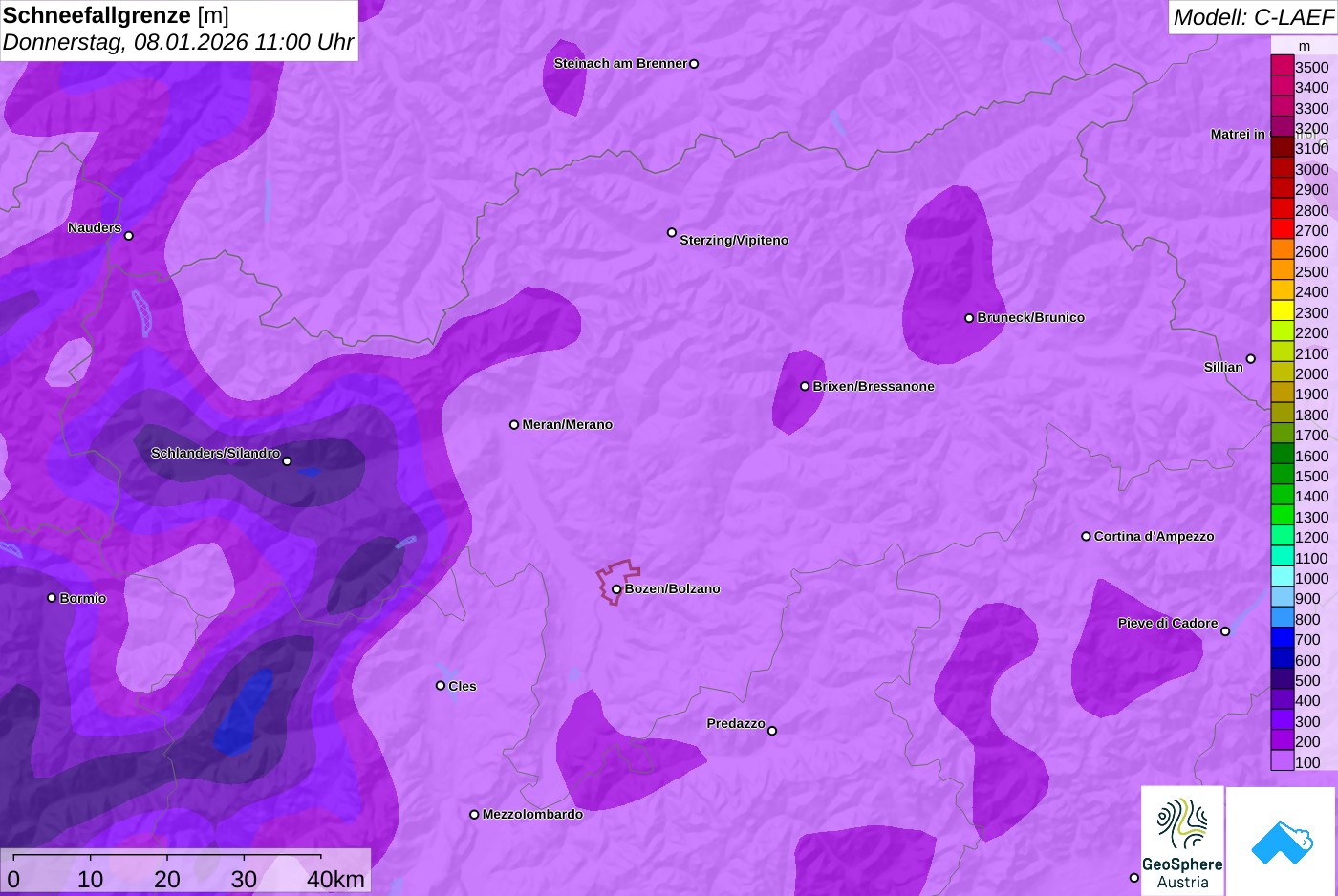Click the Cortina d'Ampezzo marker dot
The width and height of the screenshot is (1338, 896).
pos(1086,536)
